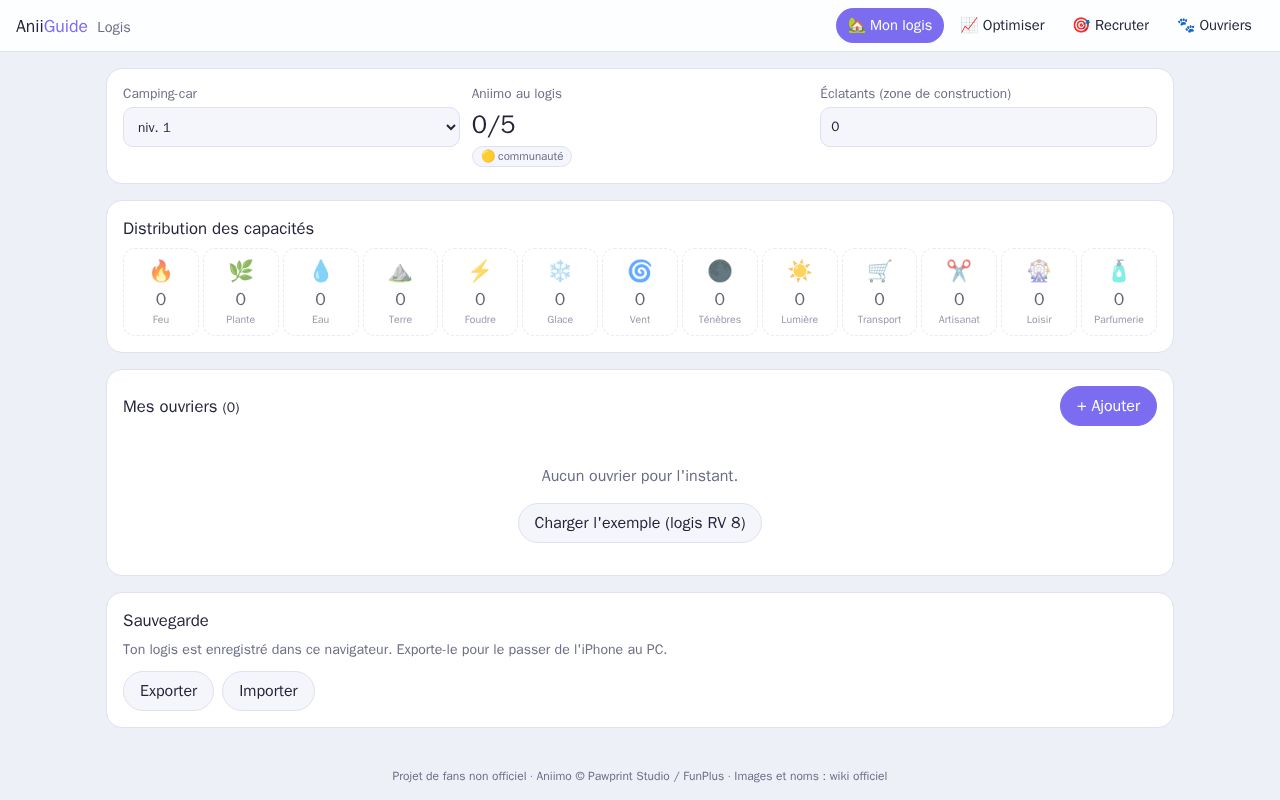Viewport: 1280px width, 800px height.
Task: Click the Feu fire ability icon
Action: [x=161, y=271]
